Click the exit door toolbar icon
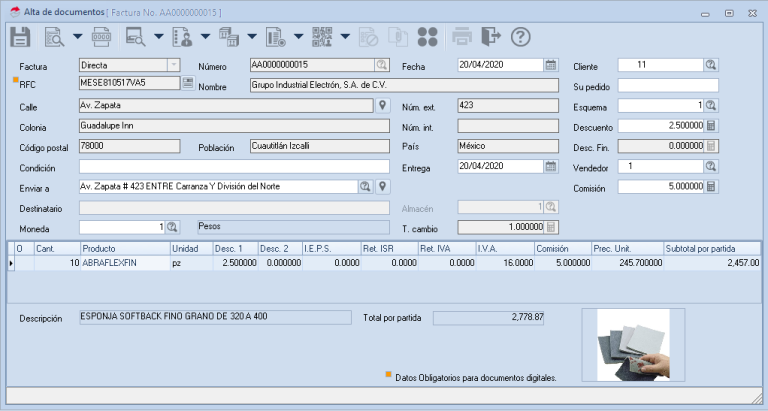Screen dimensions: 768x411 click(491, 37)
